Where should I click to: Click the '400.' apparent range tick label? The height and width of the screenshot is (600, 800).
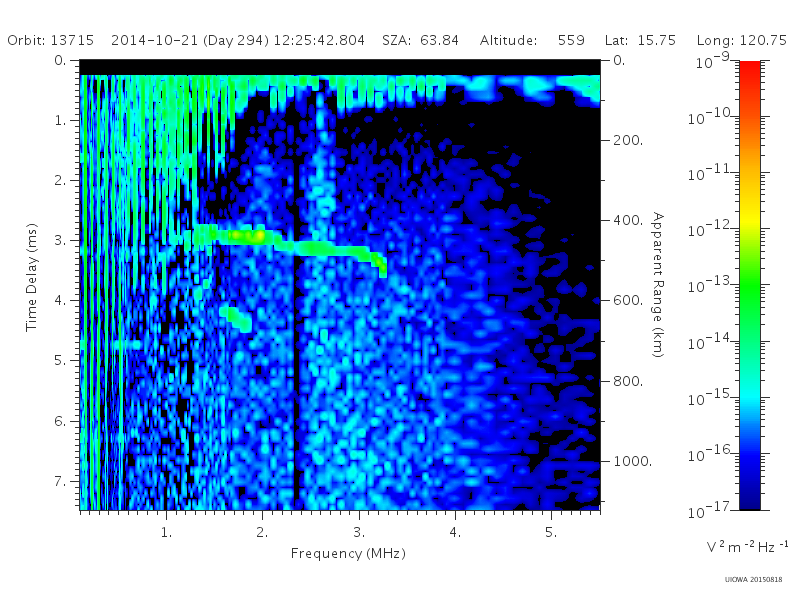tap(628, 220)
